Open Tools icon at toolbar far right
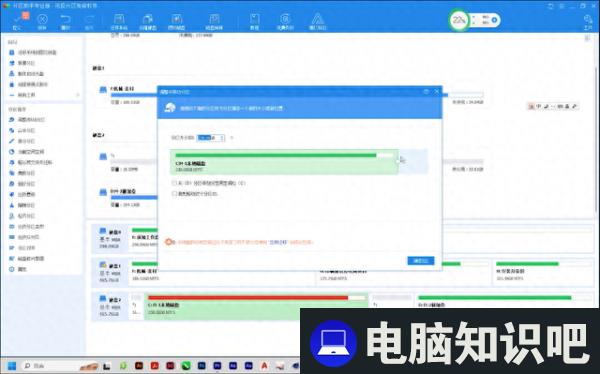600x374 pixels. [588, 21]
